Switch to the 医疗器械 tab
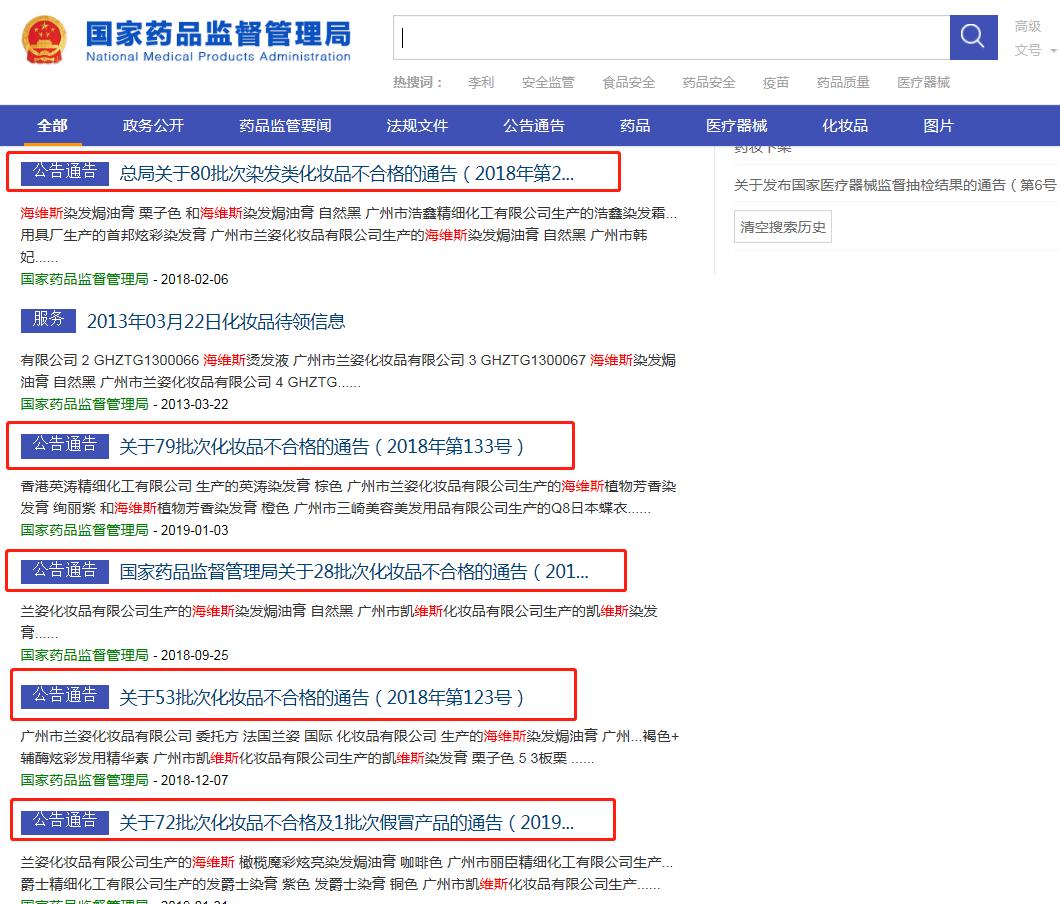The width and height of the screenshot is (1060, 904). click(x=737, y=124)
